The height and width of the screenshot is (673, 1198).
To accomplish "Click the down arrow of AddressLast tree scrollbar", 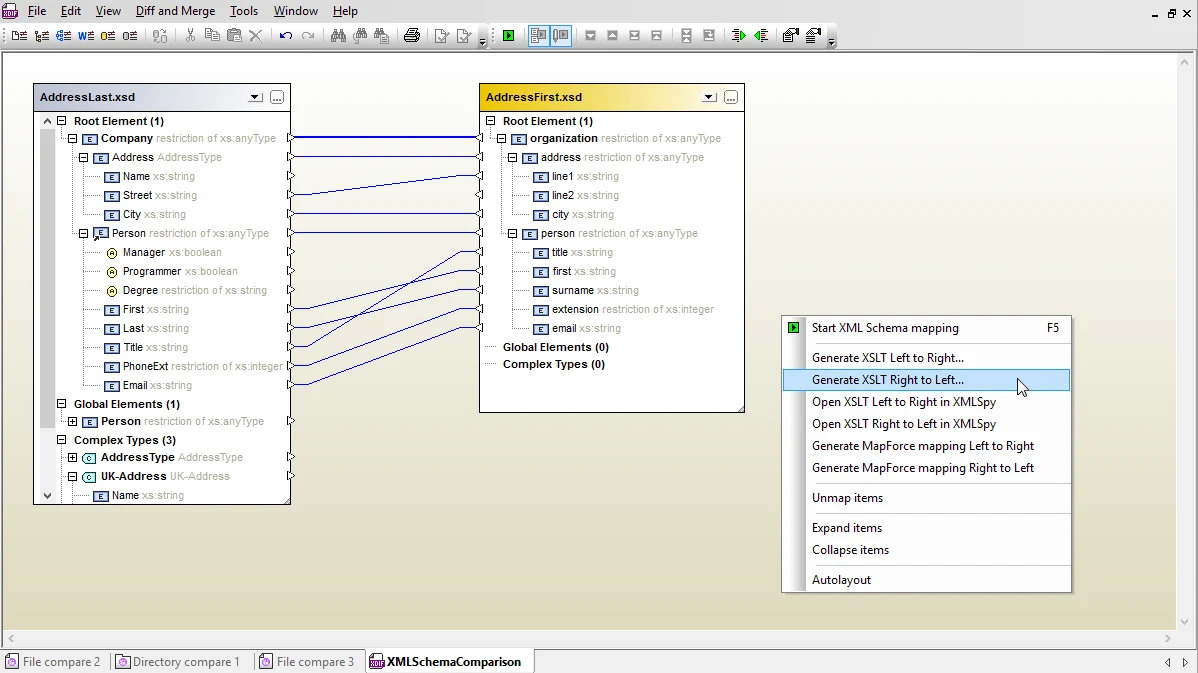I will [47, 496].
